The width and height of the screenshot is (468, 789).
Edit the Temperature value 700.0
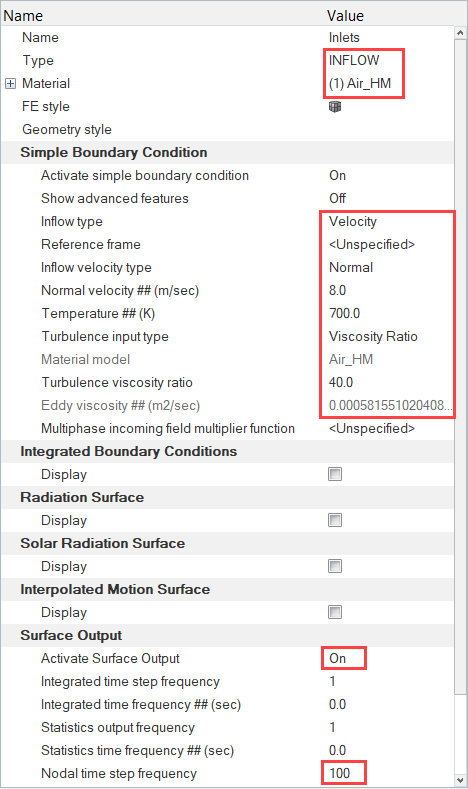(x=345, y=313)
